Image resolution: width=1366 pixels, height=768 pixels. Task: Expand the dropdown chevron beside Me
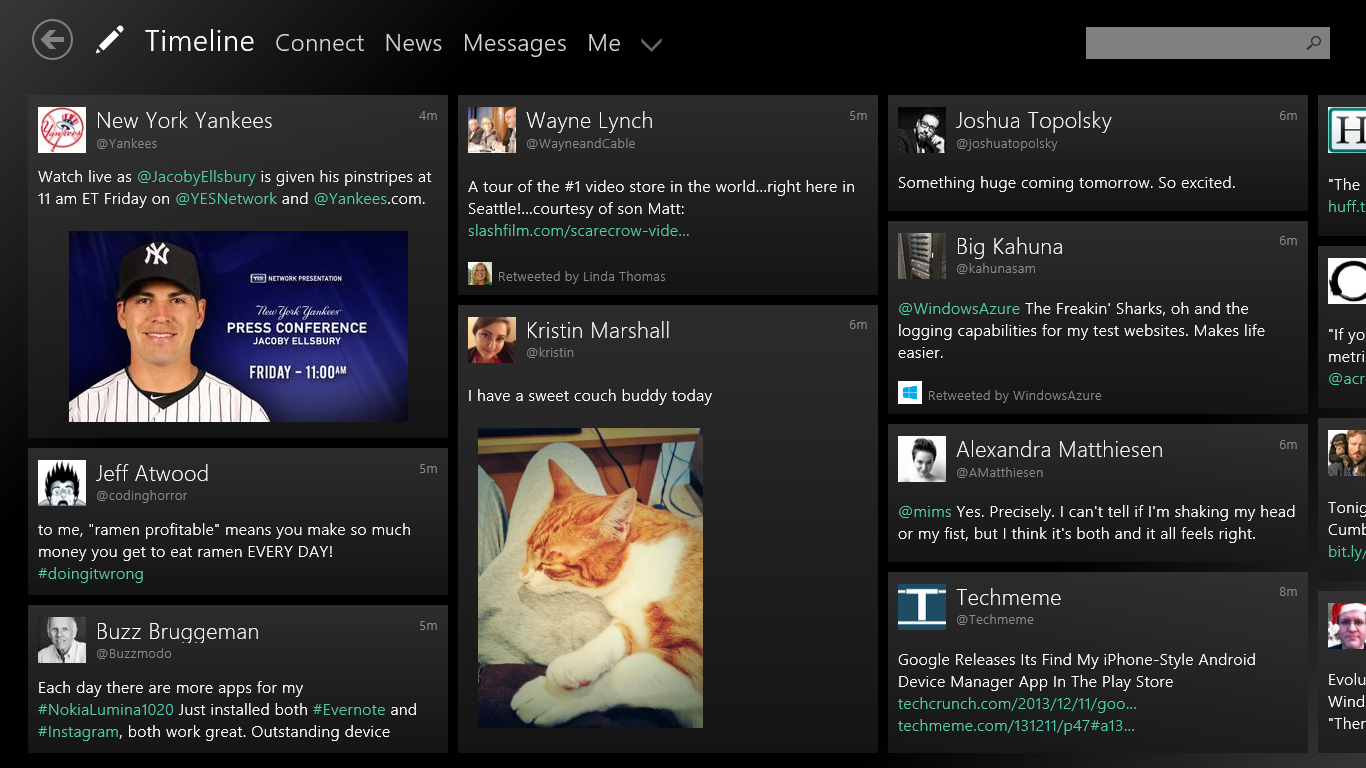point(651,45)
